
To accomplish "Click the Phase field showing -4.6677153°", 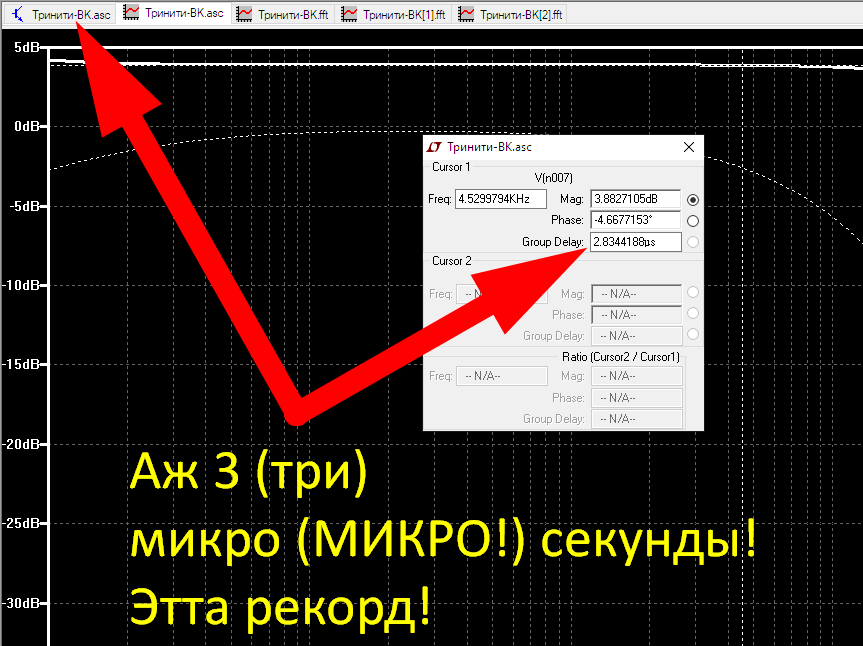I will 635,220.
